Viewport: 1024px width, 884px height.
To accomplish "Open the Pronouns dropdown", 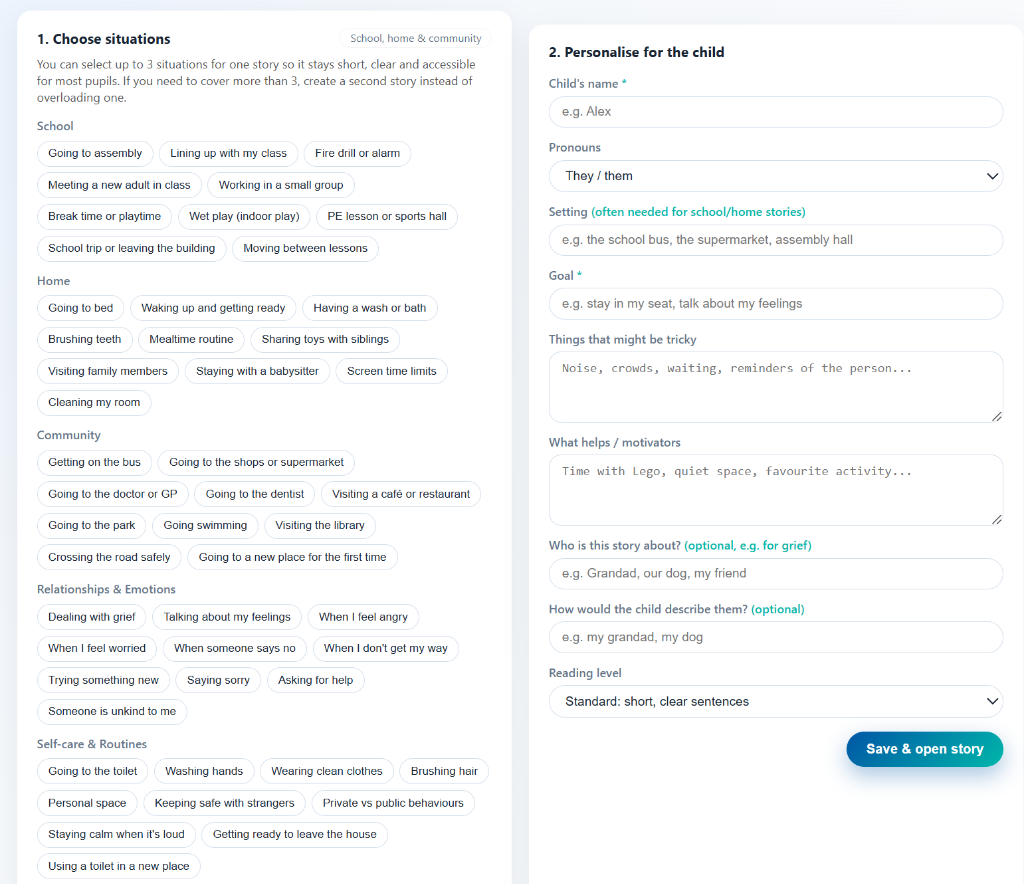I will coord(775,175).
